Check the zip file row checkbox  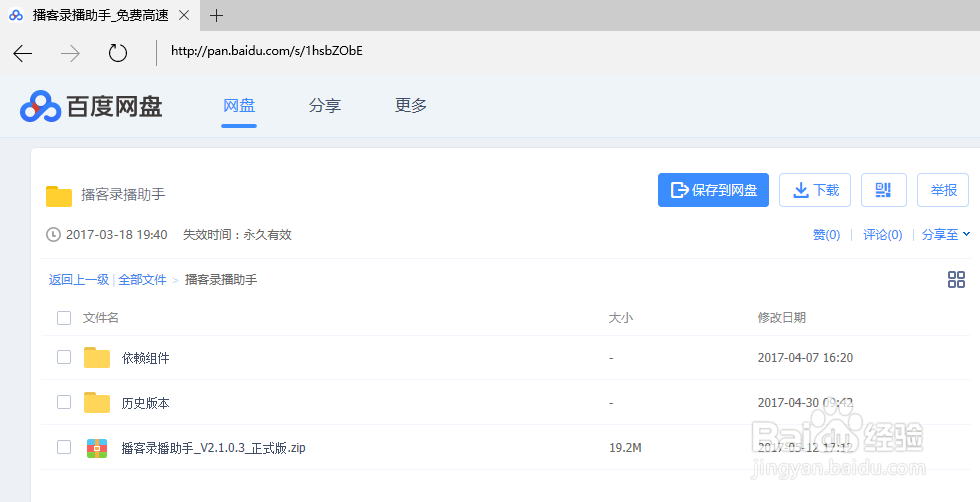[64, 447]
